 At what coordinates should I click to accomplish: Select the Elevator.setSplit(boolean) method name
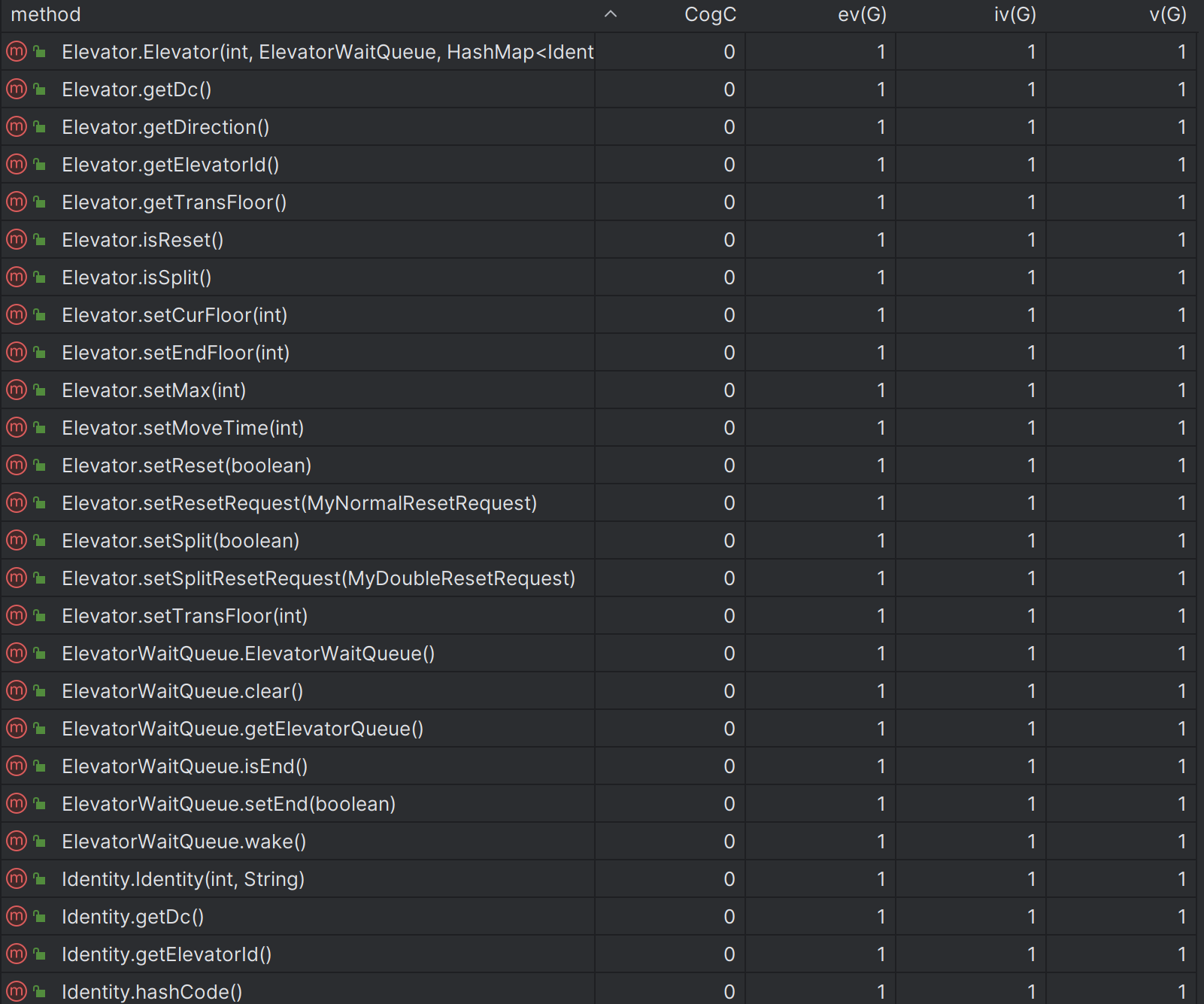pyautogui.click(x=180, y=541)
